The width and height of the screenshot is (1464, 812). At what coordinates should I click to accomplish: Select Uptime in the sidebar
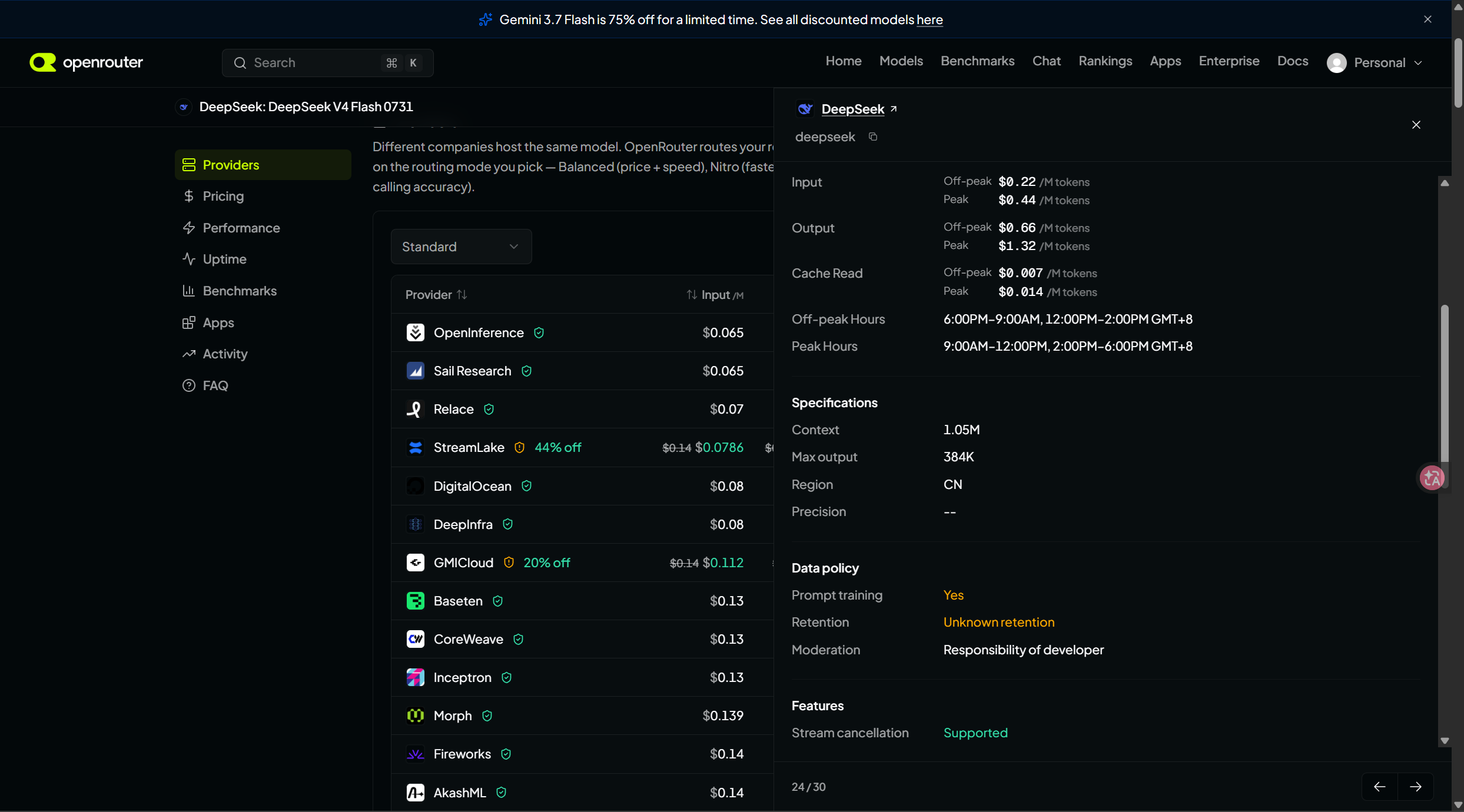263,259
